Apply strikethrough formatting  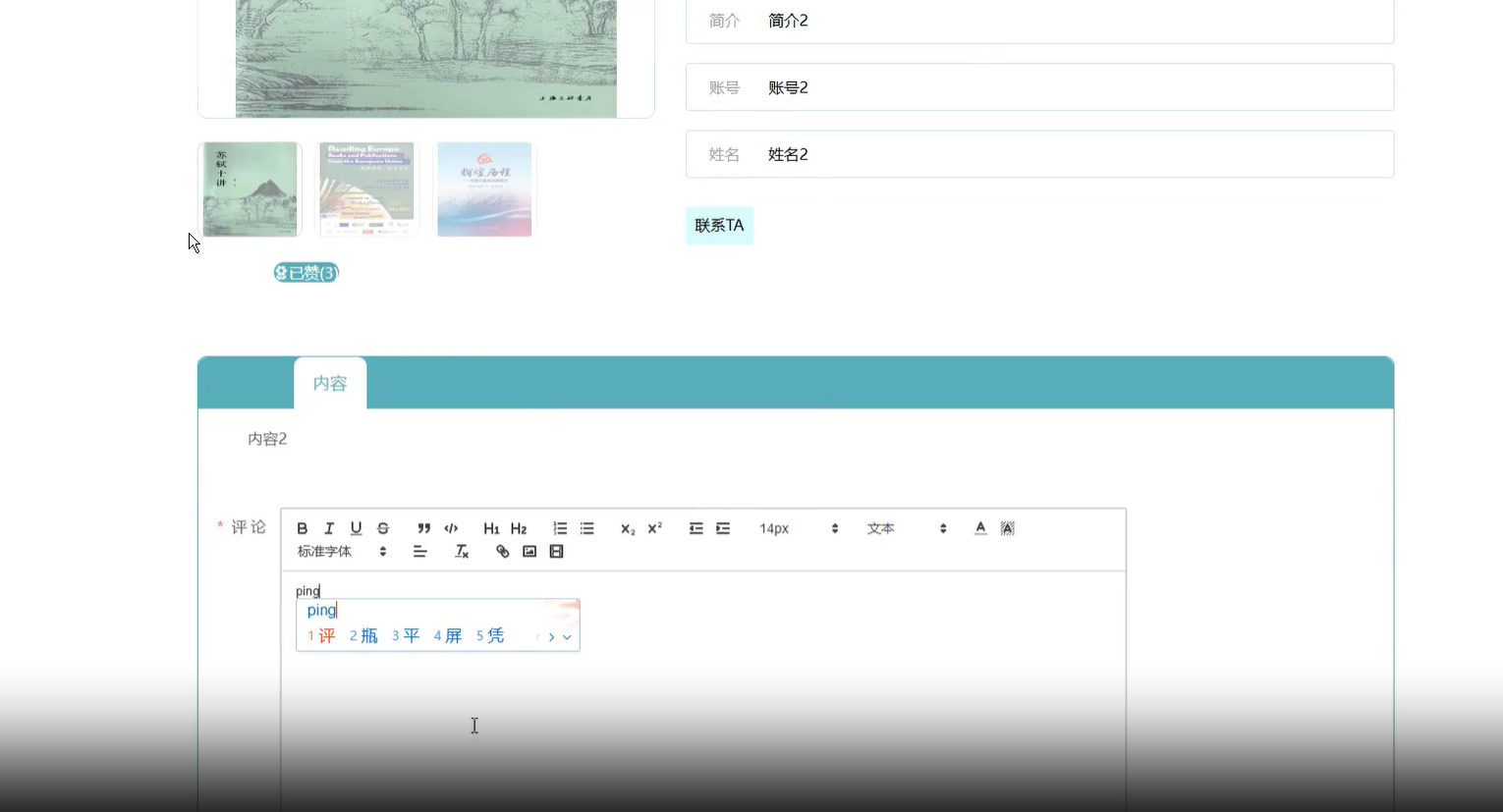click(382, 528)
